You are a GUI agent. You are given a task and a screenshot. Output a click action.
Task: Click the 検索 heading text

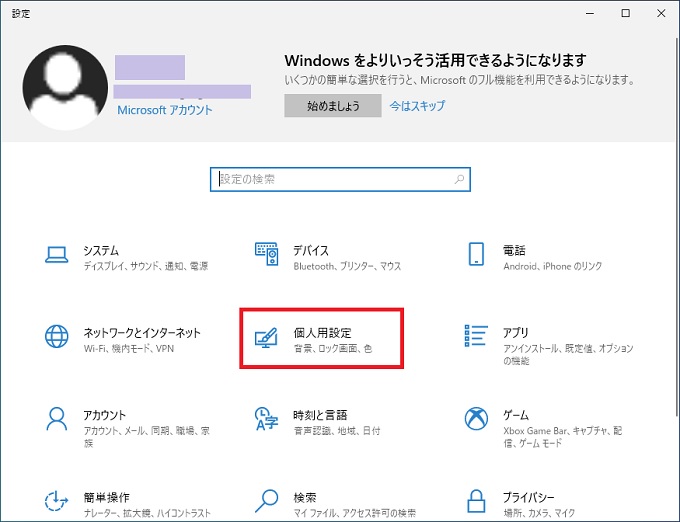pos(305,498)
